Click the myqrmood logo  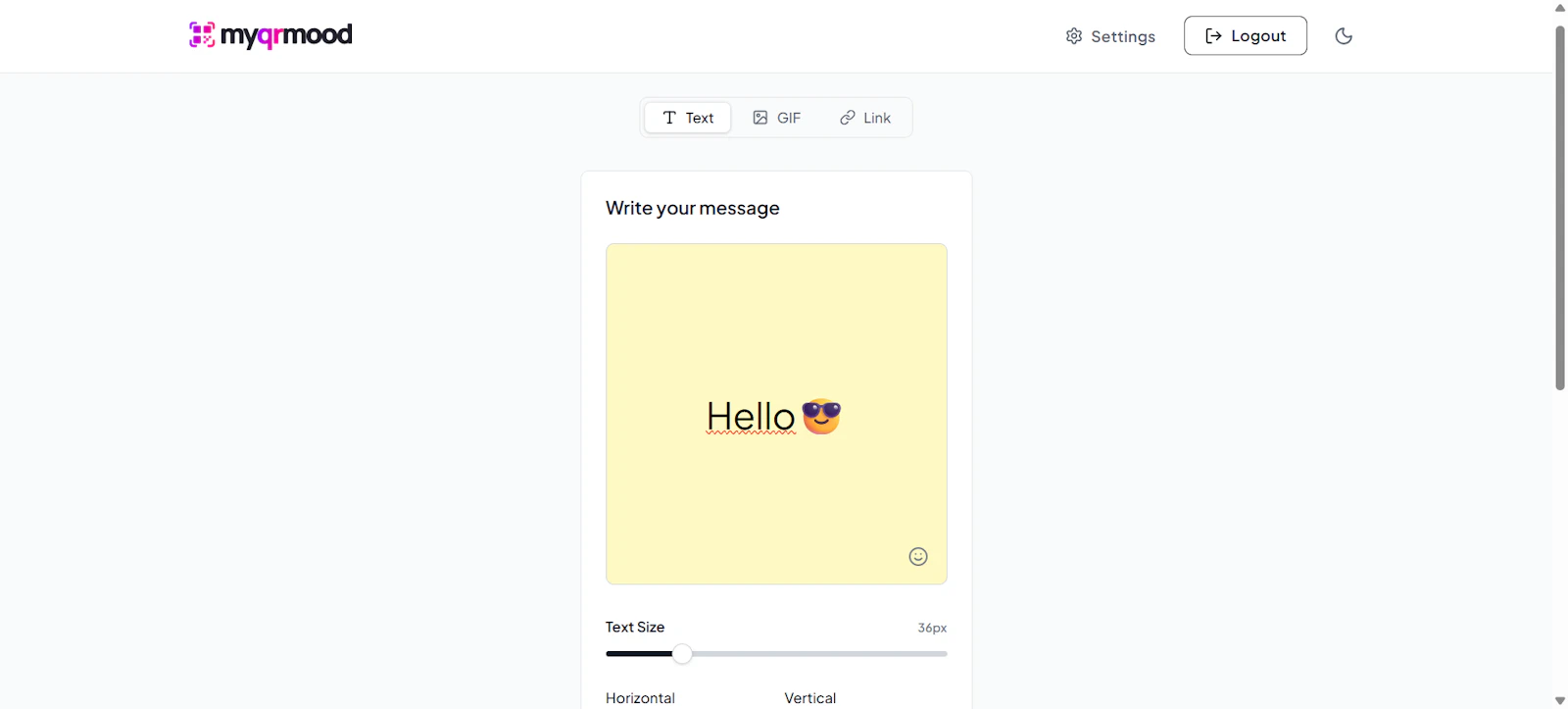270,35
